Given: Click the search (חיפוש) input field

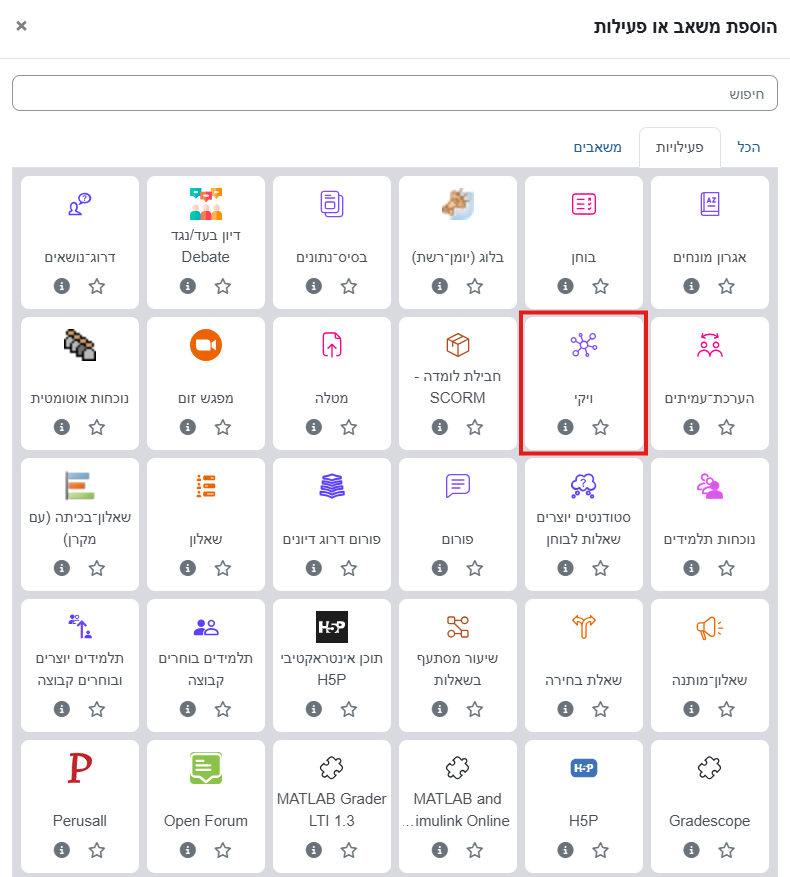Looking at the screenshot, I should coord(395,93).
